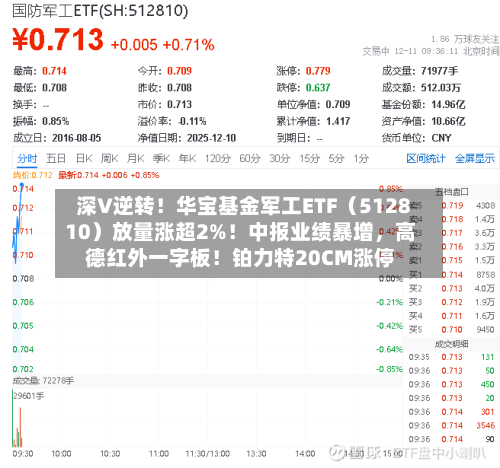Switch to 1分 interval tab
The image size is (500, 468).
click(x=361, y=158)
